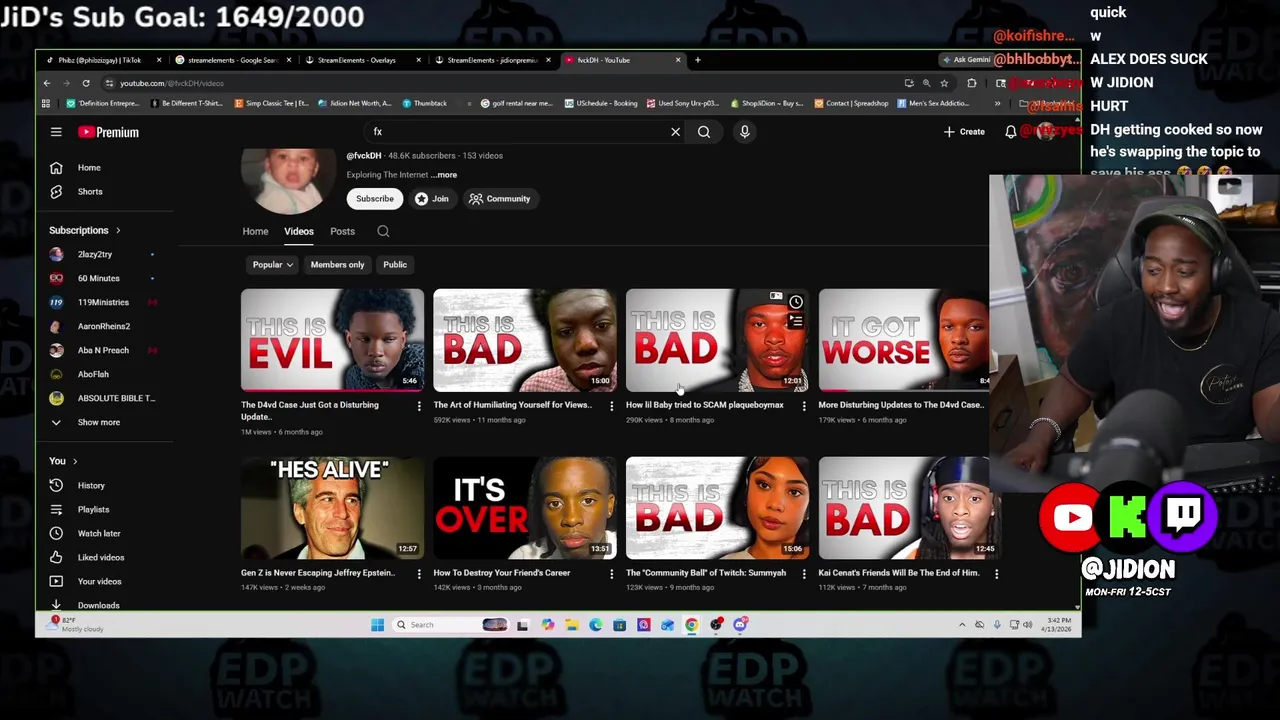This screenshot has height=720, width=1280.
Task: Open 119Ministries subscription channel
Action: (x=103, y=303)
